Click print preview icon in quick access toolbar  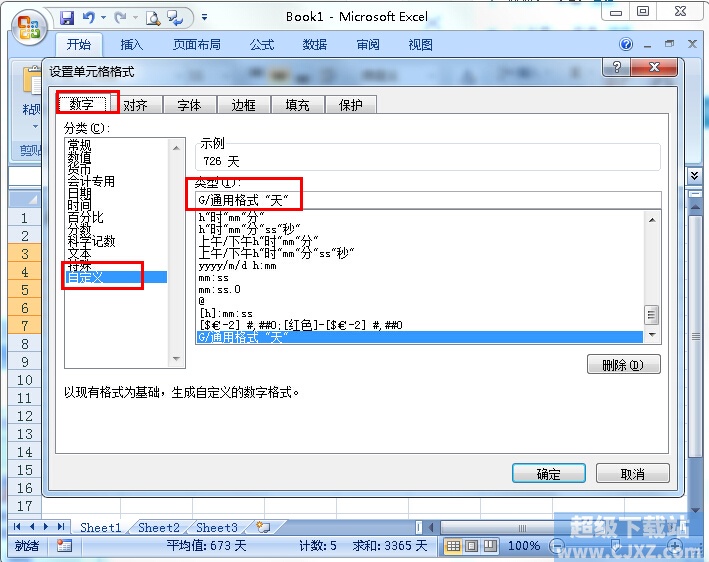pyautogui.click(x=152, y=17)
